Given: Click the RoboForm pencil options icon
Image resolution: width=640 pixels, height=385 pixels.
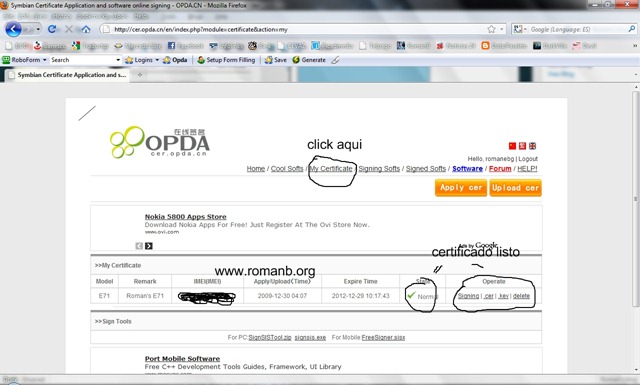Looking at the screenshot, I should pyautogui.click(x=335, y=60).
